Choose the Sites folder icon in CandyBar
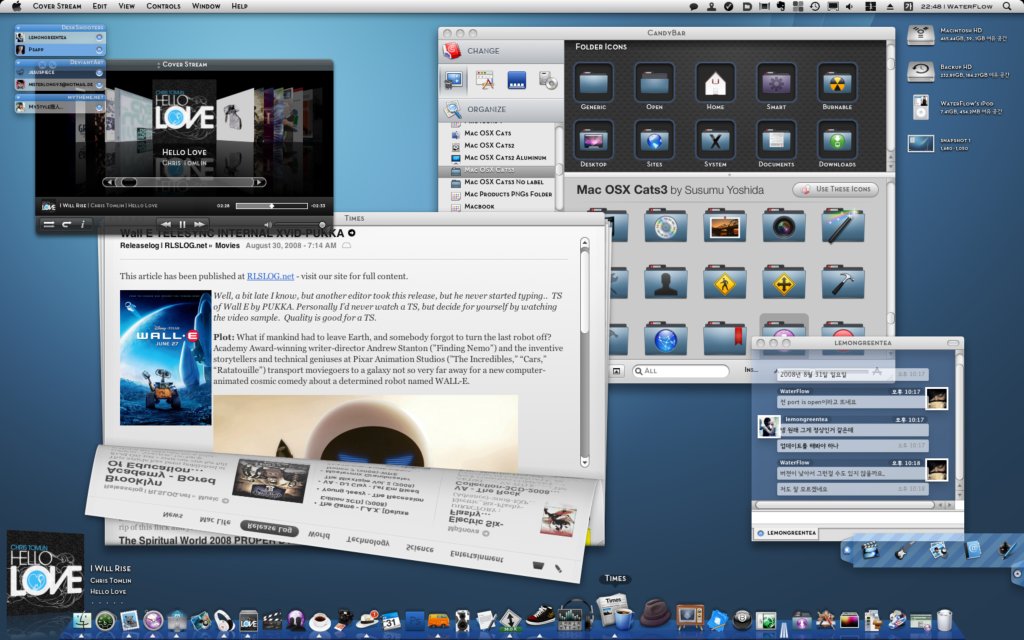 click(654, 140)
